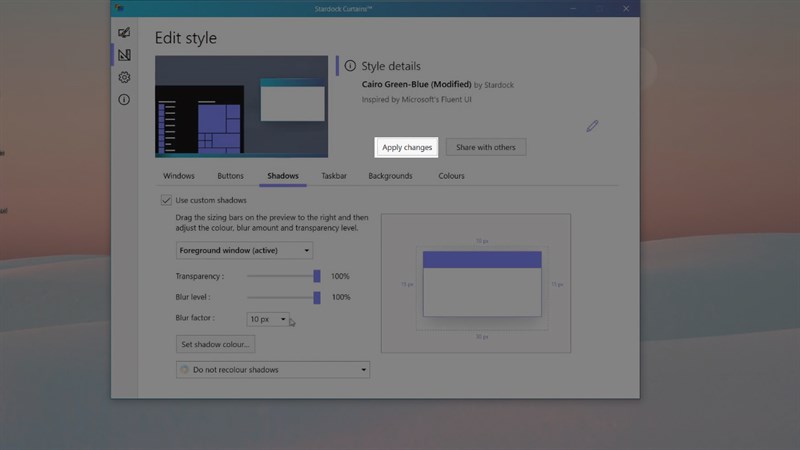Switch to the Buttons tab
Image resolution: width=800 pixels, height=450 pixels.
point(231,176)
